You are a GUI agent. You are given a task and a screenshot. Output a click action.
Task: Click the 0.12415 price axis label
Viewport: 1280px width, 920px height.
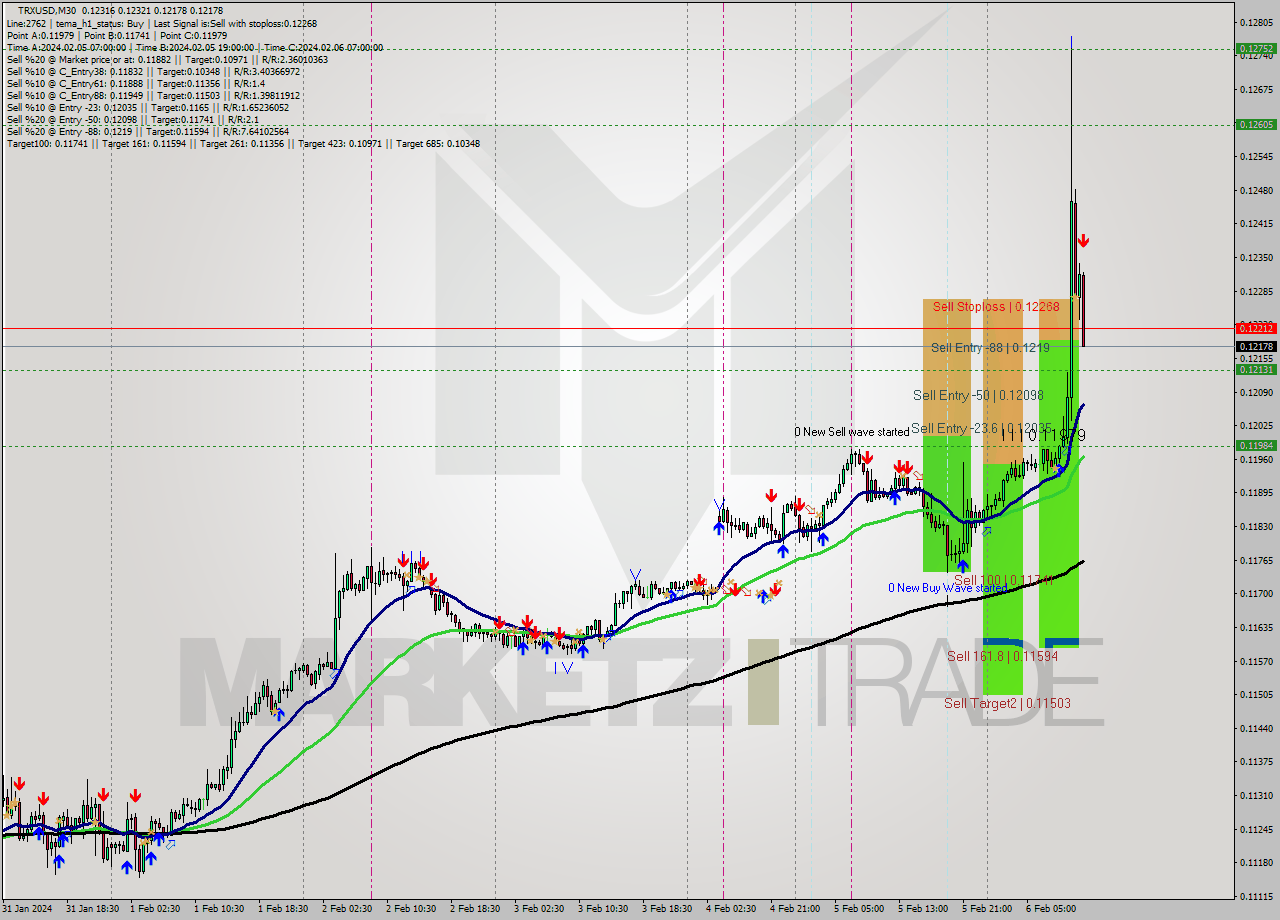click(x=1256, y=224)
